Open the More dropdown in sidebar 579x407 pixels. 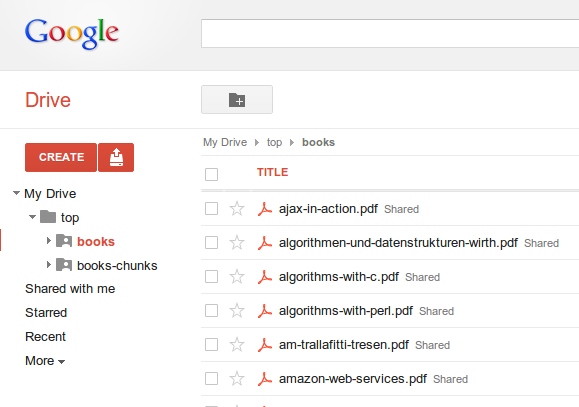(45, 361)
